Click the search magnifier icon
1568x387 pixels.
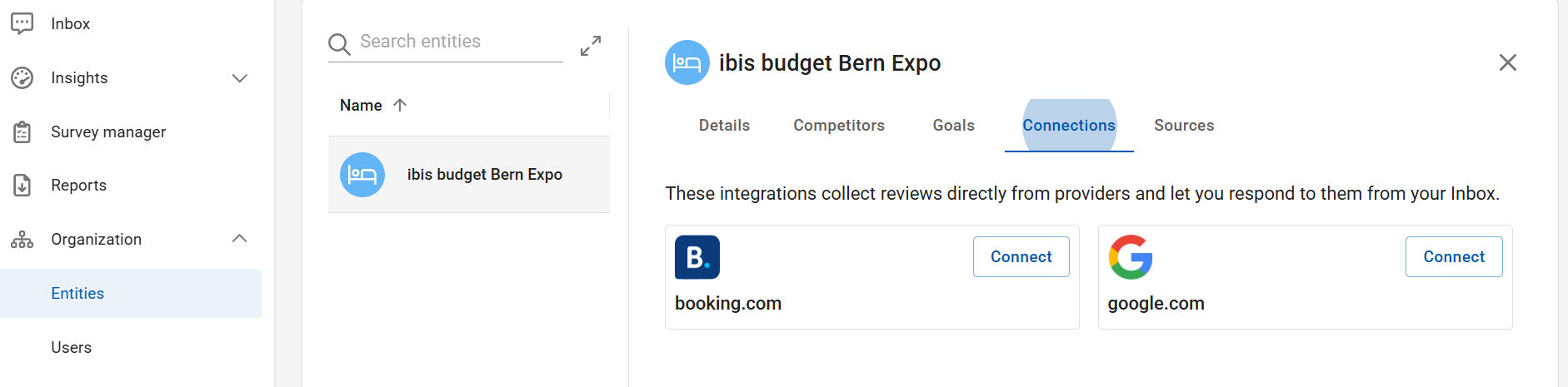339,44
